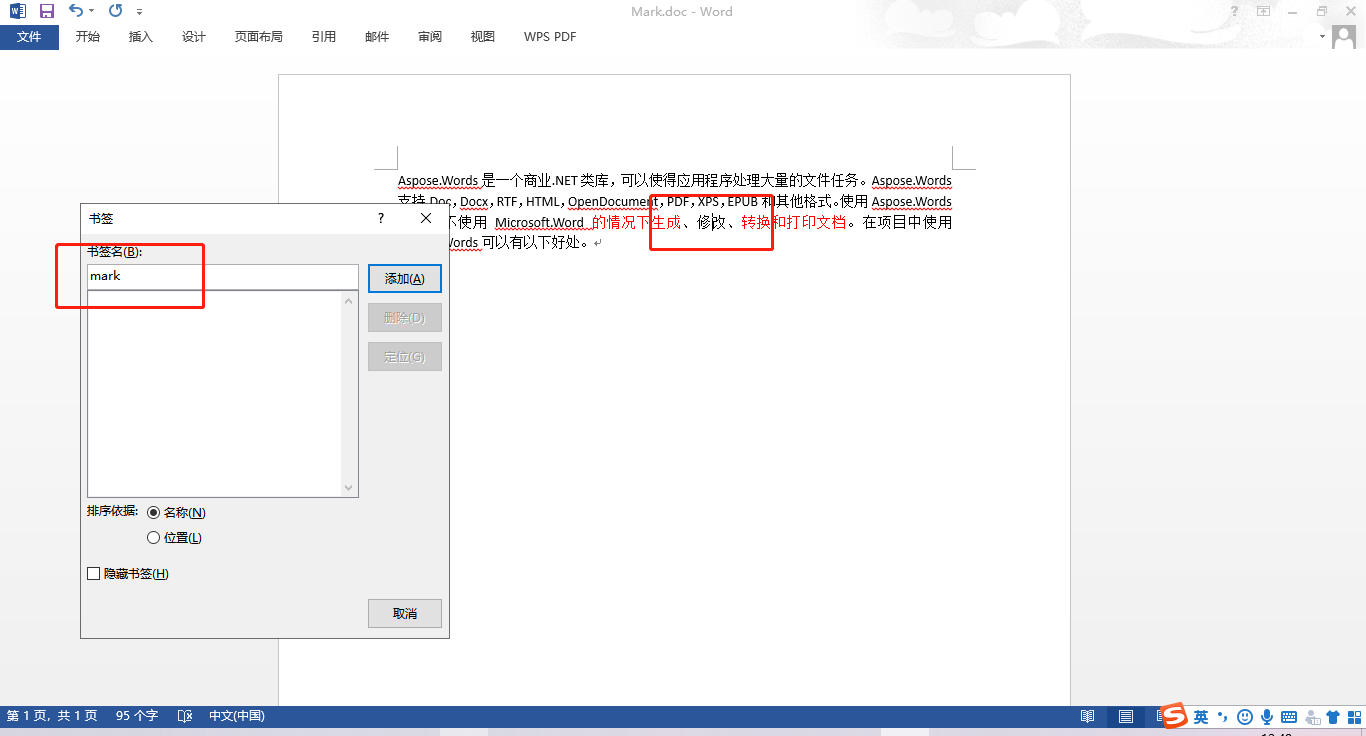
Task: Select sort by 名称 radio button
Action: point(153,512)
